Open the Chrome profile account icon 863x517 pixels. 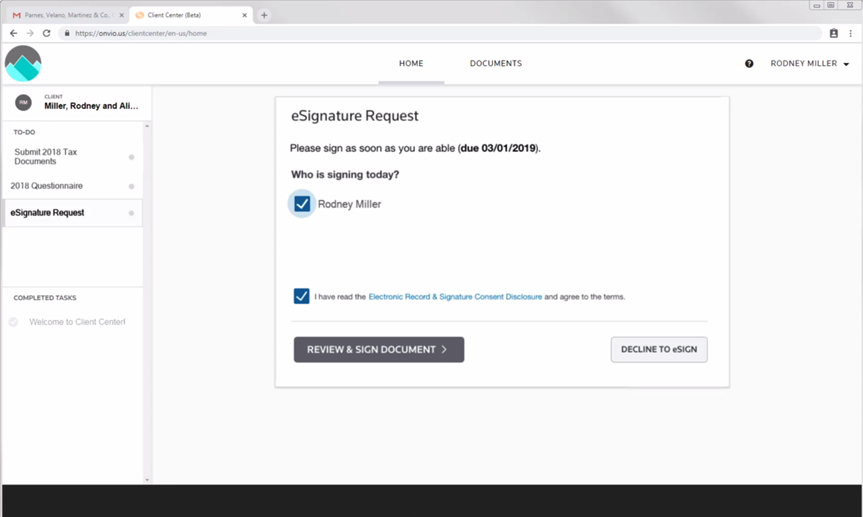coord(833,33)
